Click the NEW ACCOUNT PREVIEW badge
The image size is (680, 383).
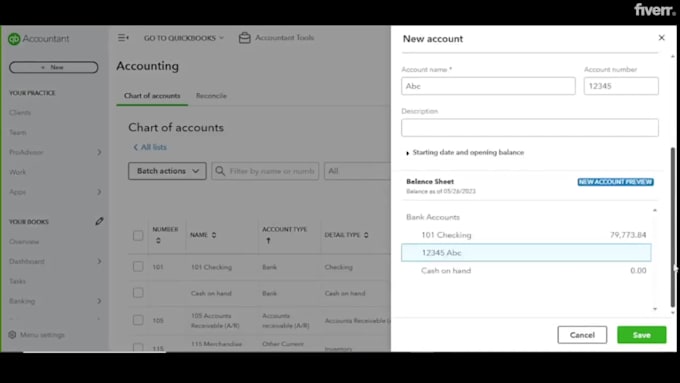pos(615,182)
